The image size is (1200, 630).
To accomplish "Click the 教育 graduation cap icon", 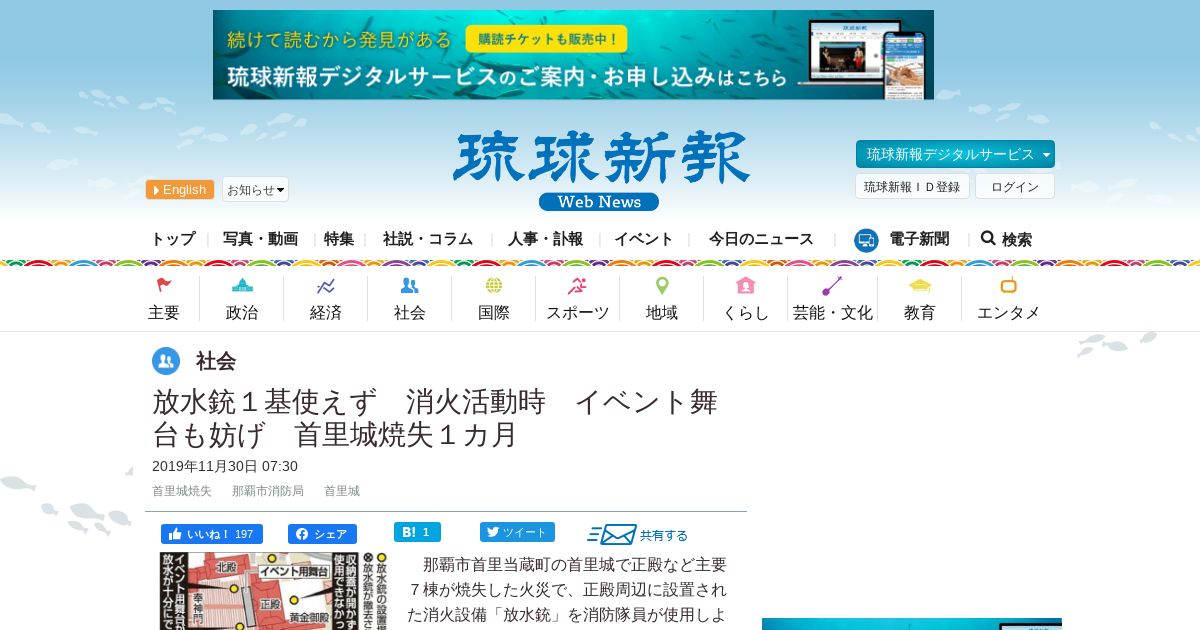I will click(920, 285).
